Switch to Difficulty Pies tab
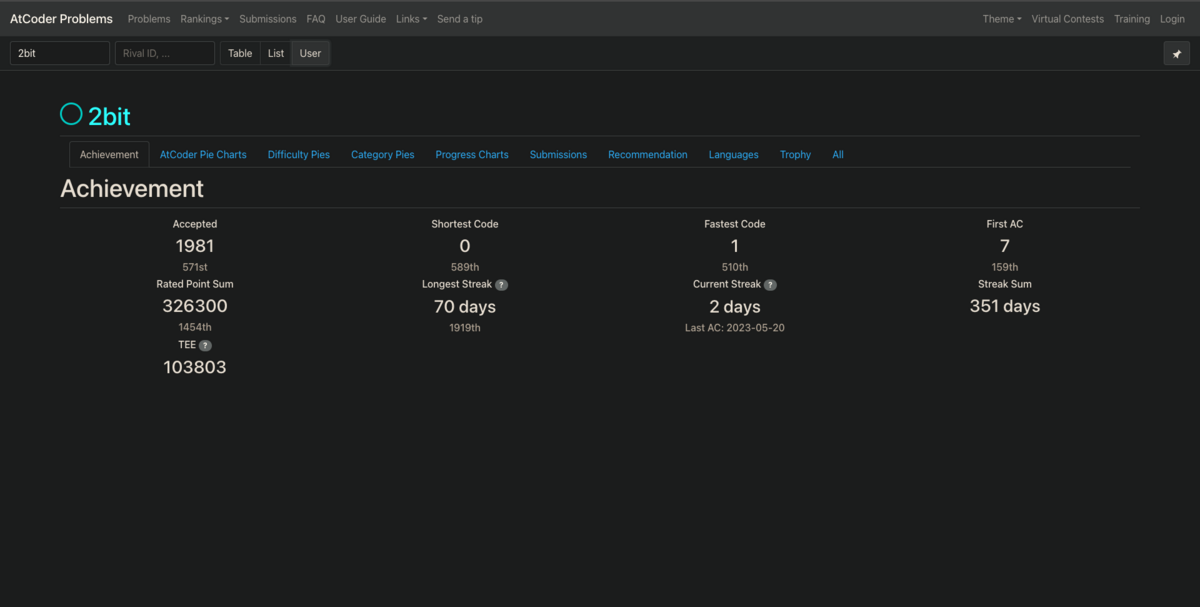The height and width of the screenshot is (607, 1200). [x=299, y=154]
